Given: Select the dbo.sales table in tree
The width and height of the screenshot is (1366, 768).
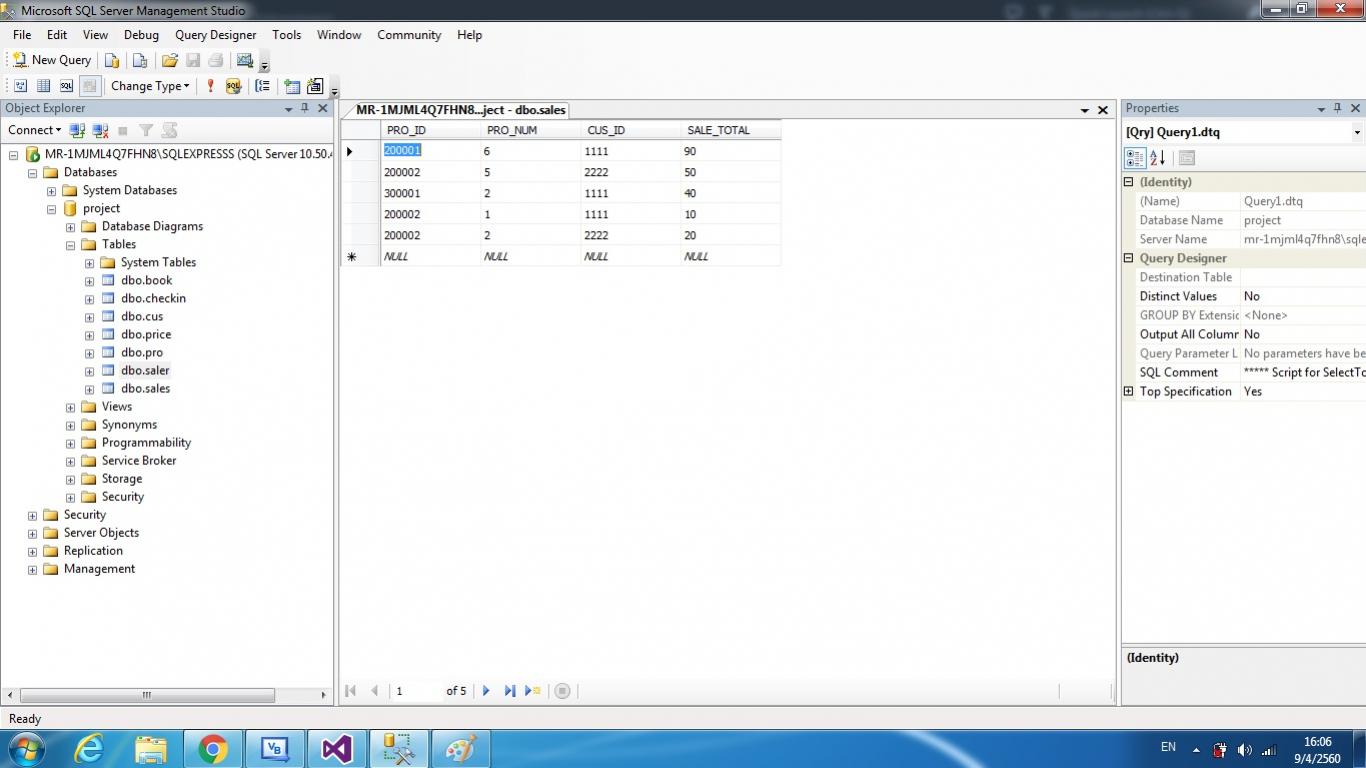Looking at the screenshot, I should coord(145,388).
